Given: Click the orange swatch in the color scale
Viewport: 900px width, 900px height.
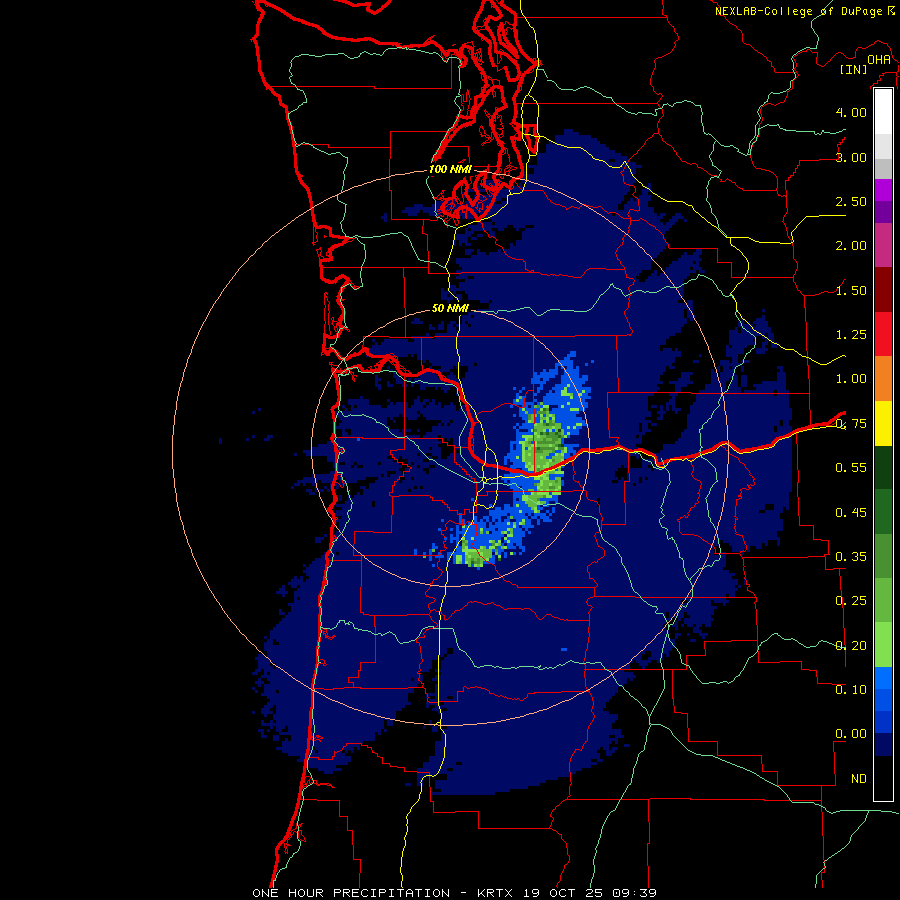Looking at the screenshot, I should pos(883,378).
